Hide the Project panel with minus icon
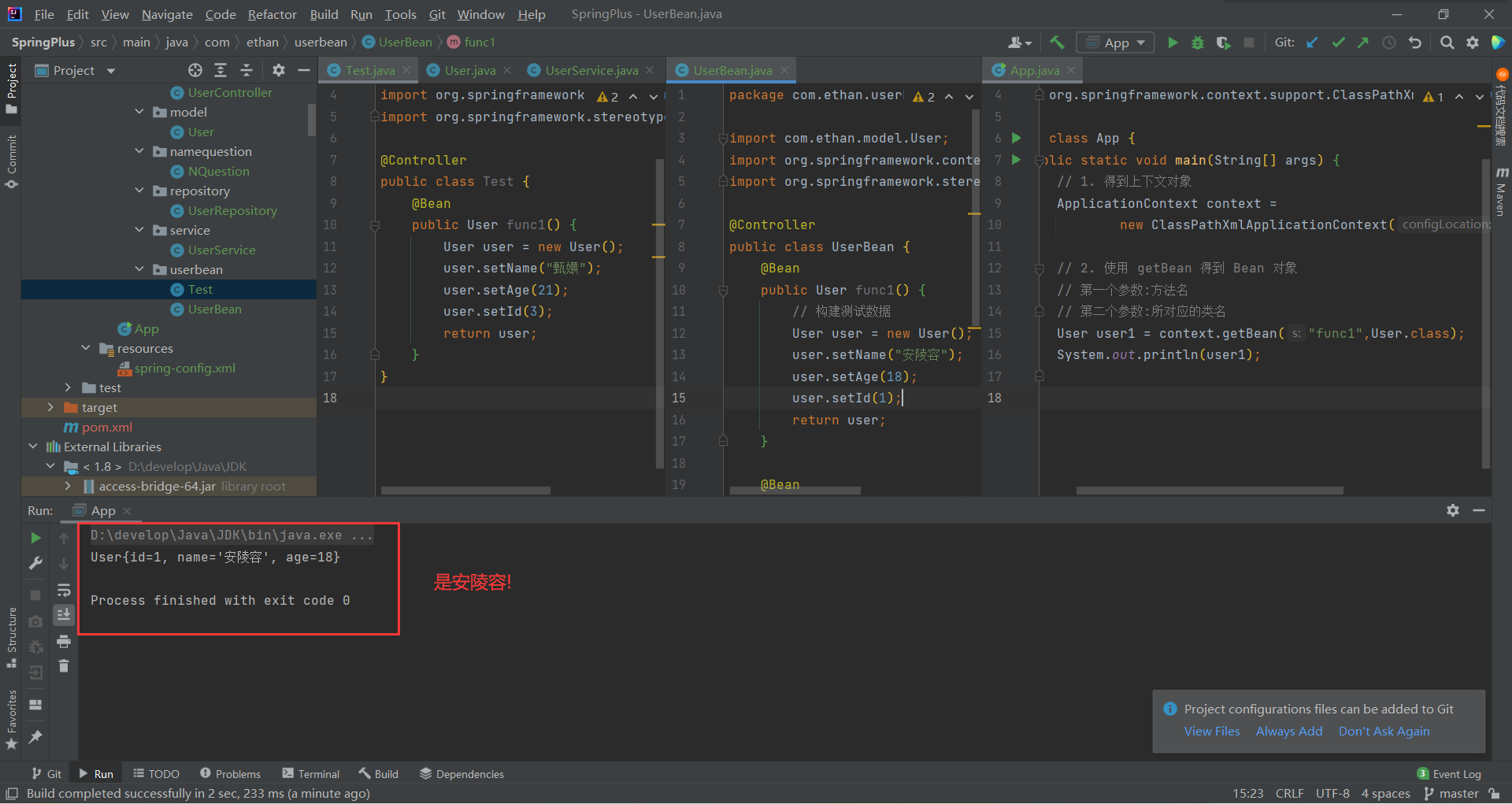This screenshot has height=804, width=1512. coord(304,70)
